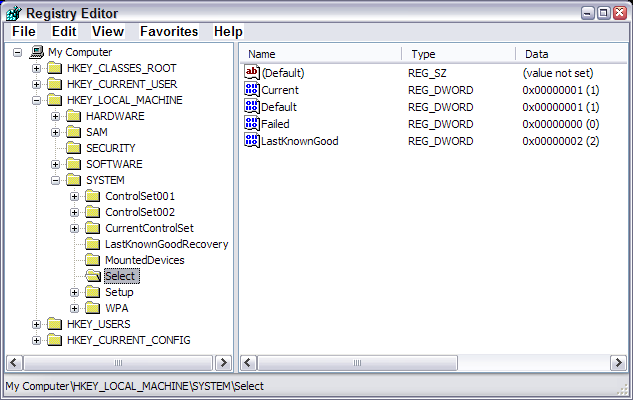Expand the HARDWARE key
633x400 pixels.
pyautogui.click(x=55, y=117)
